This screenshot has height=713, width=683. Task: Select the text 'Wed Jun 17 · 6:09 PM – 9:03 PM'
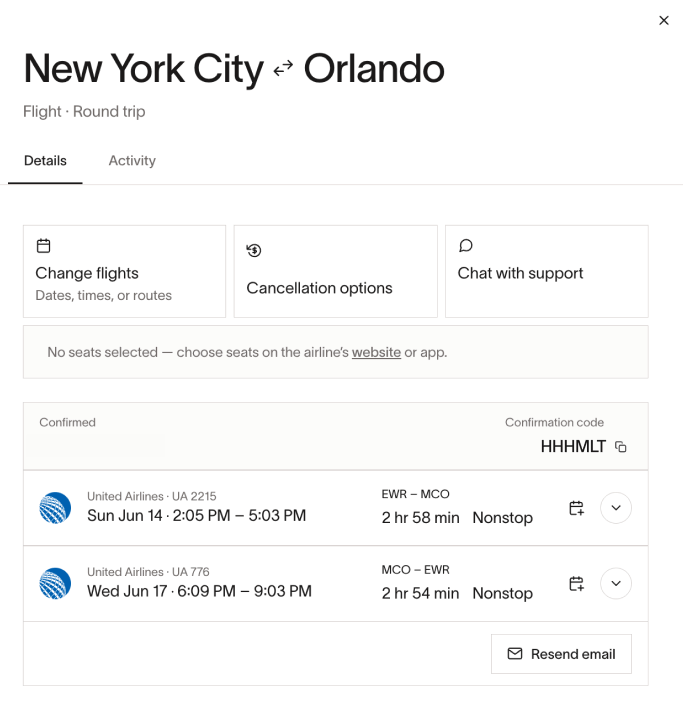(x=199, y=591)
